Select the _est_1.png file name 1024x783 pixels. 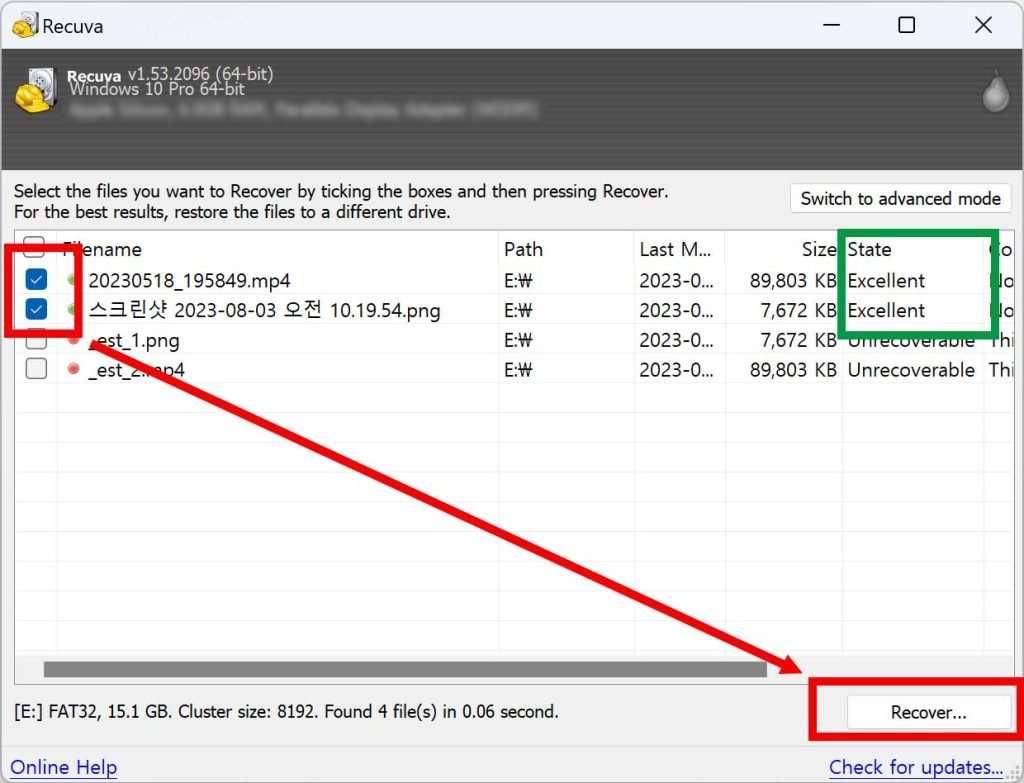click(x=134, y=340)
